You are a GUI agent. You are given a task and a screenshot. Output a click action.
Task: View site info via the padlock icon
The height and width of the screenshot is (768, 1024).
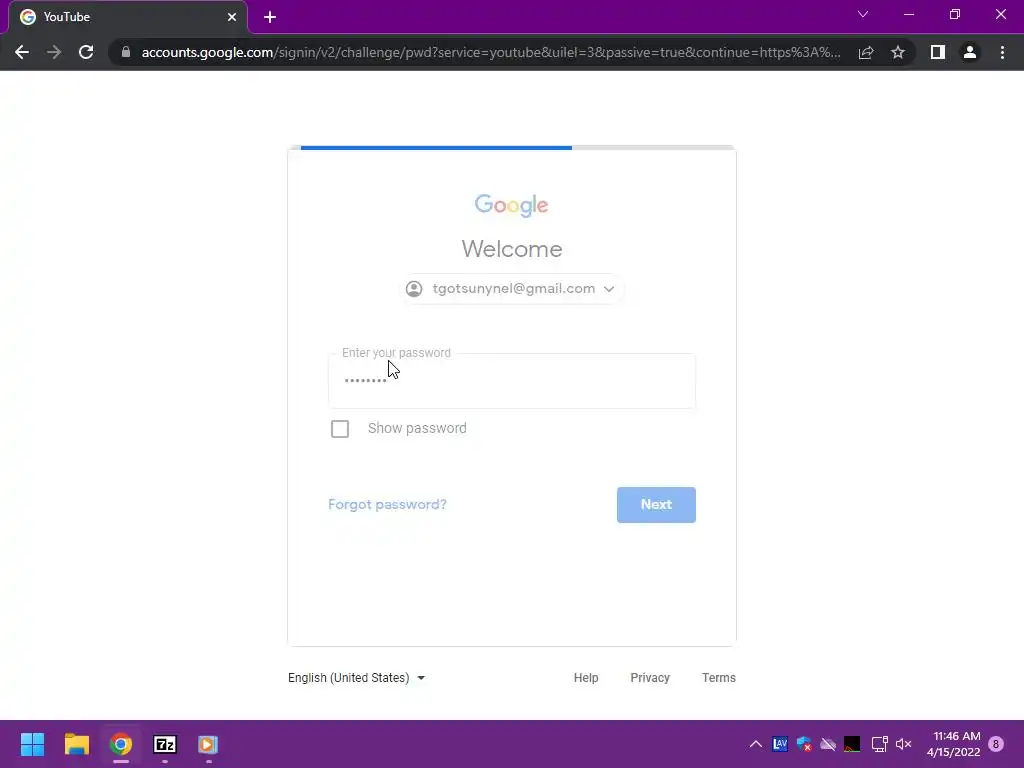(126, 52)
